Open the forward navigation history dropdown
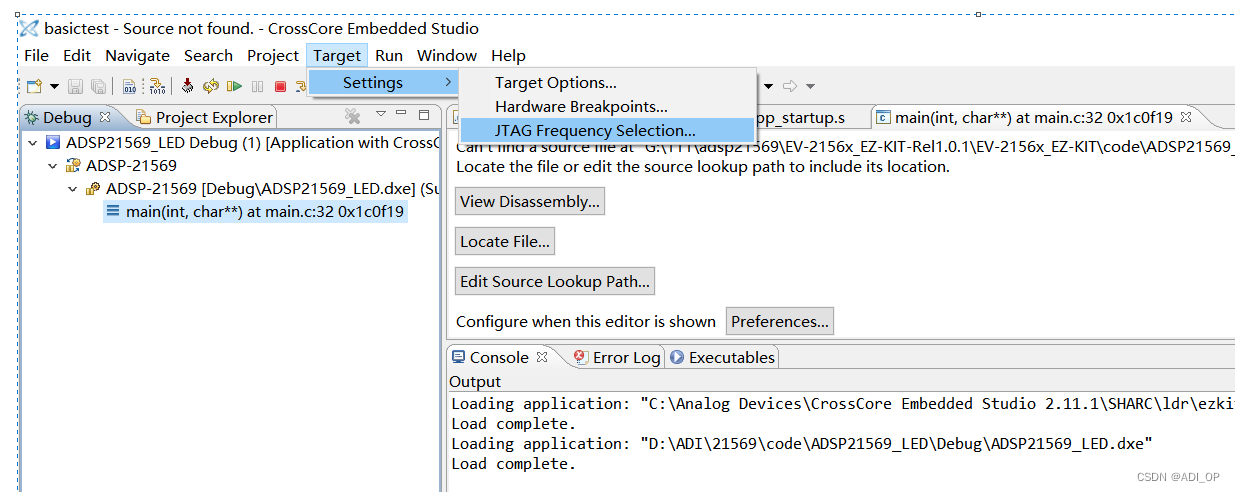Screen dimensions: 1235x492 [810, 87]
